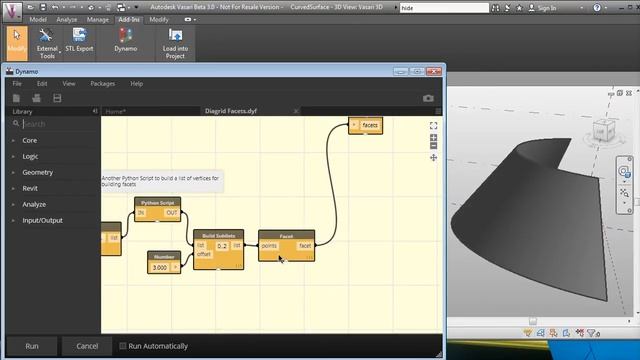Click Load into Project ribbon button
Screen dimensions: 640x360
coord(175,44)
